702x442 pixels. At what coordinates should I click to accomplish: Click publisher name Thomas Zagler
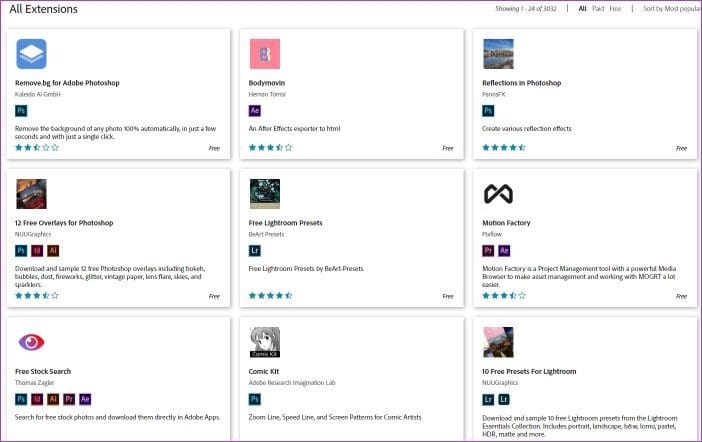pyautogui.click(x=34, y=383)
